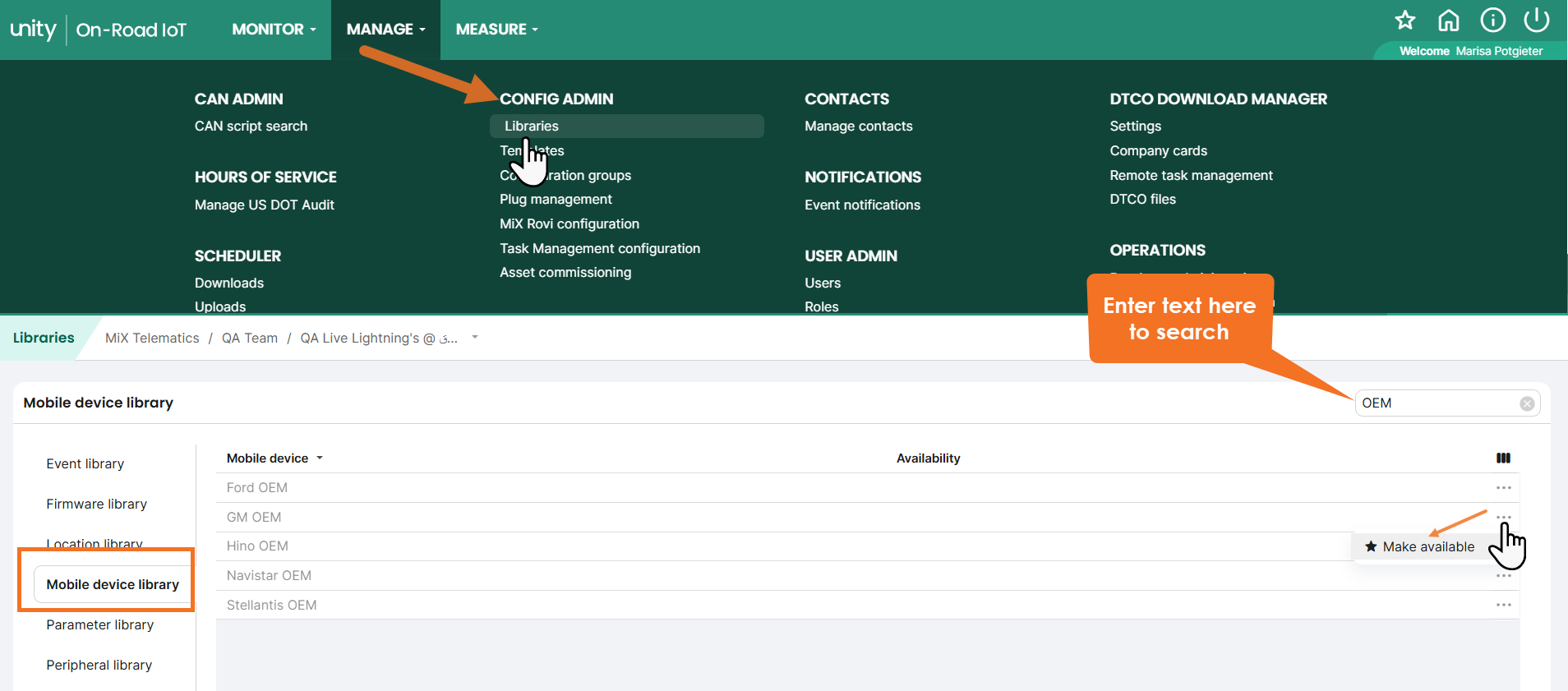Switch to Location library
This screenshot has width=1568, height=691.
95,543
